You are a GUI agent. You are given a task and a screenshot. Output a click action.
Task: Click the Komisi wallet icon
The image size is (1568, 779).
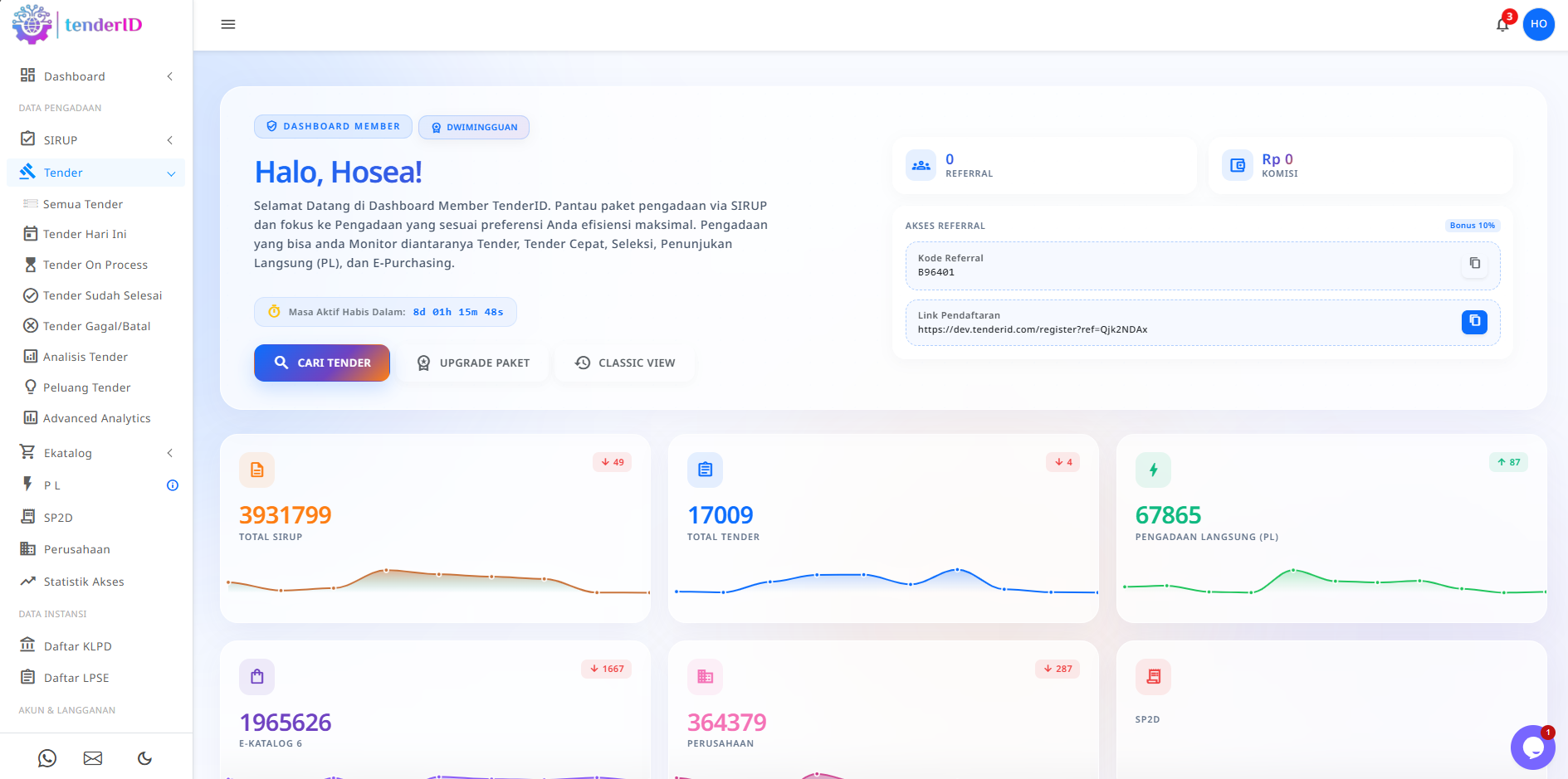coord(1237,165)
